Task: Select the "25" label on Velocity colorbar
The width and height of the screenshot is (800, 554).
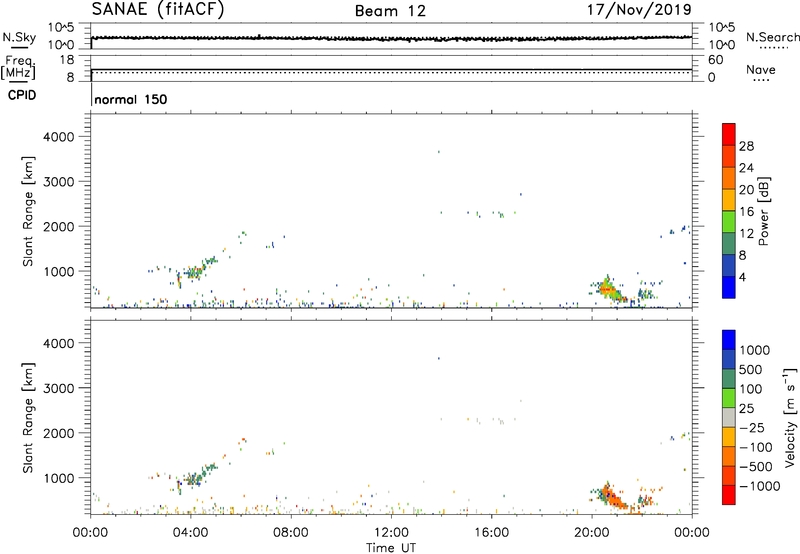Action: 746,409
